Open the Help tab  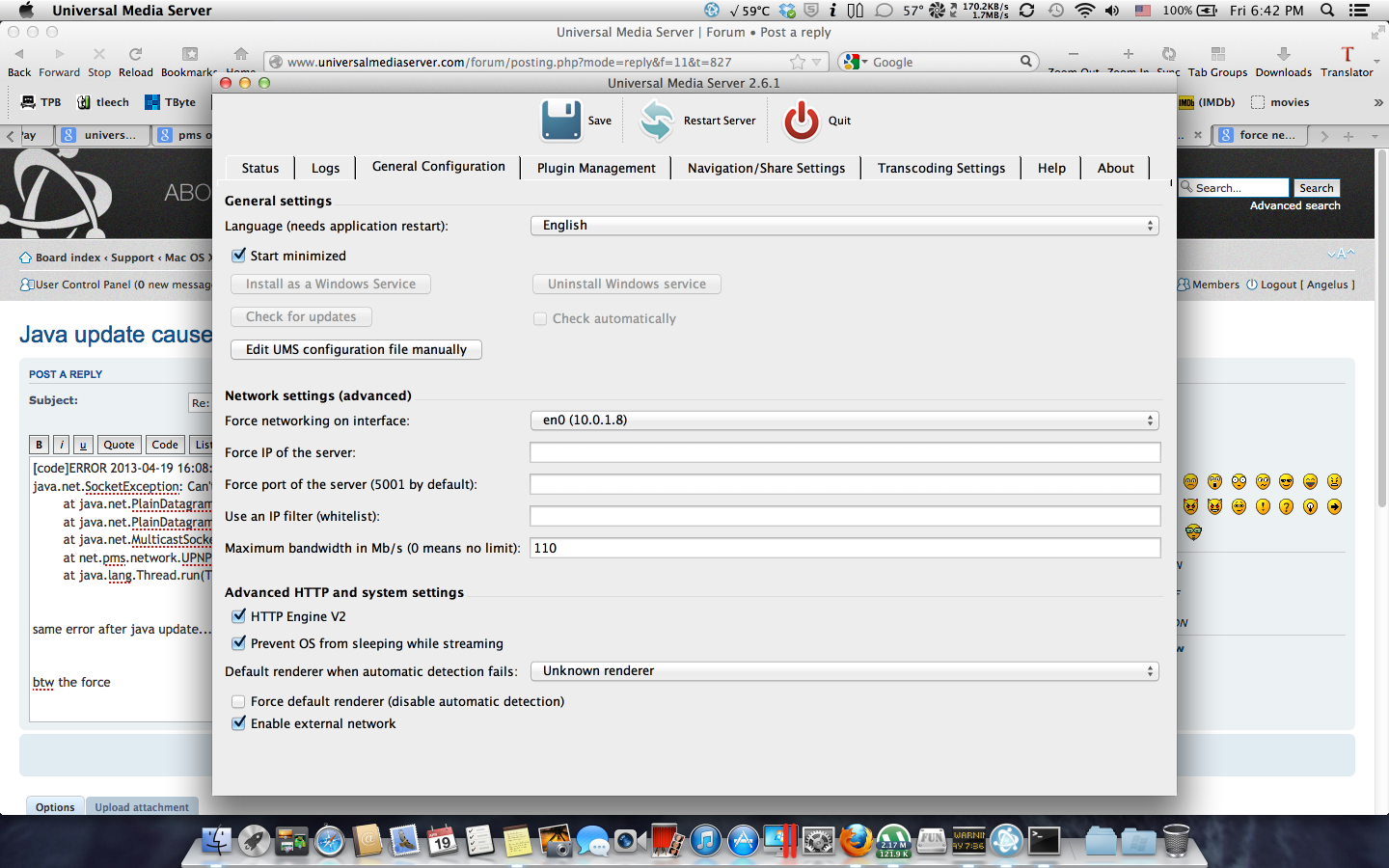(x=1051, y=168)
